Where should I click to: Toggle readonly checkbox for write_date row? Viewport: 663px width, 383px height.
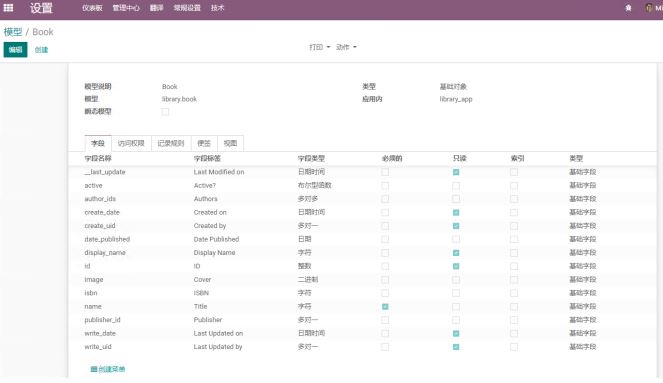pyautogui.click(x=456, y=334)
